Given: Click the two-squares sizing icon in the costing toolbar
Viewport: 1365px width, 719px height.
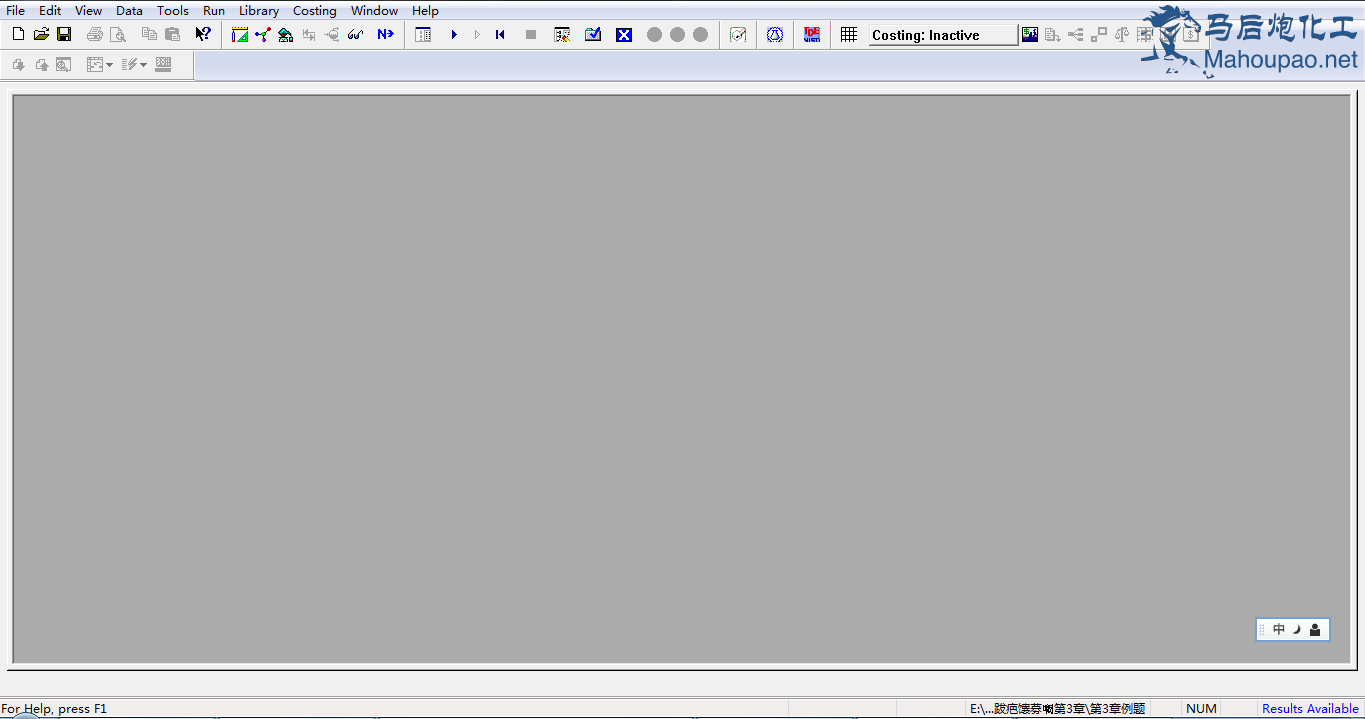Looking at the screenshot, I should click(x=1099, y=35).
